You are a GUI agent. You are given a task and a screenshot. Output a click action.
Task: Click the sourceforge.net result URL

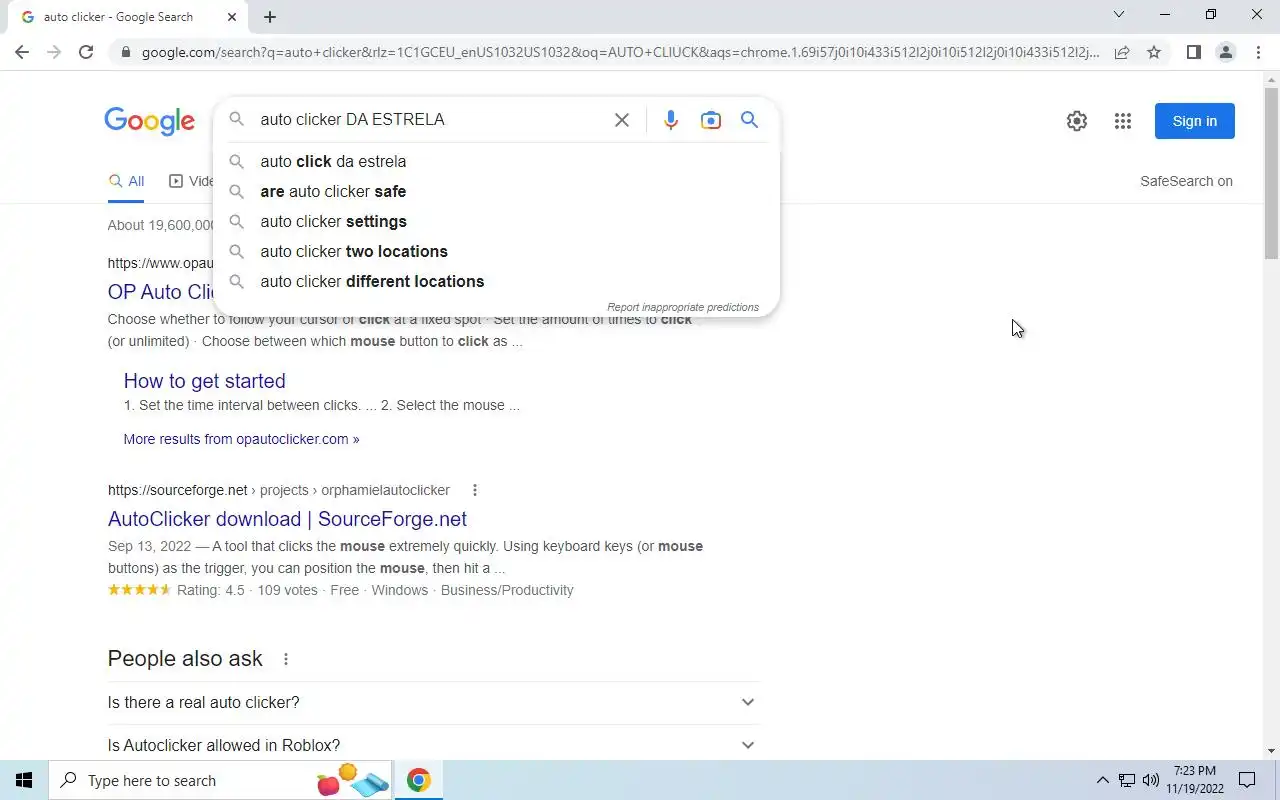[279, 490]
